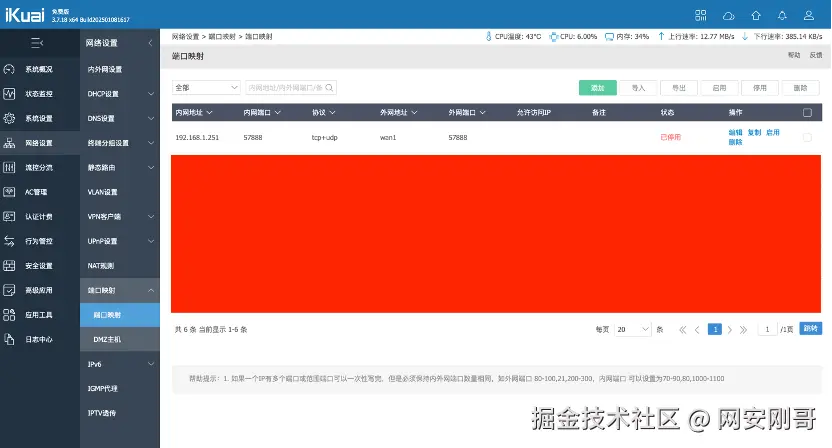Click the 导出 button

679,88
